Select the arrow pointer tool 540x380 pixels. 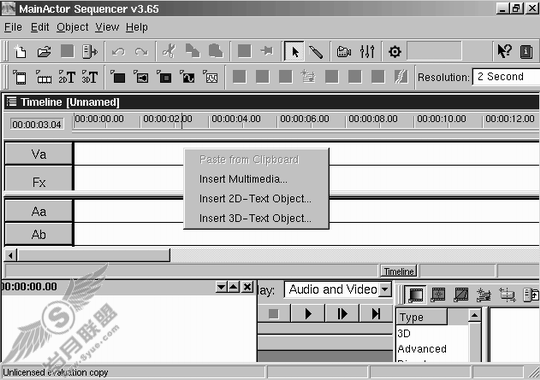pyautogui.click(x=294, y=52)
